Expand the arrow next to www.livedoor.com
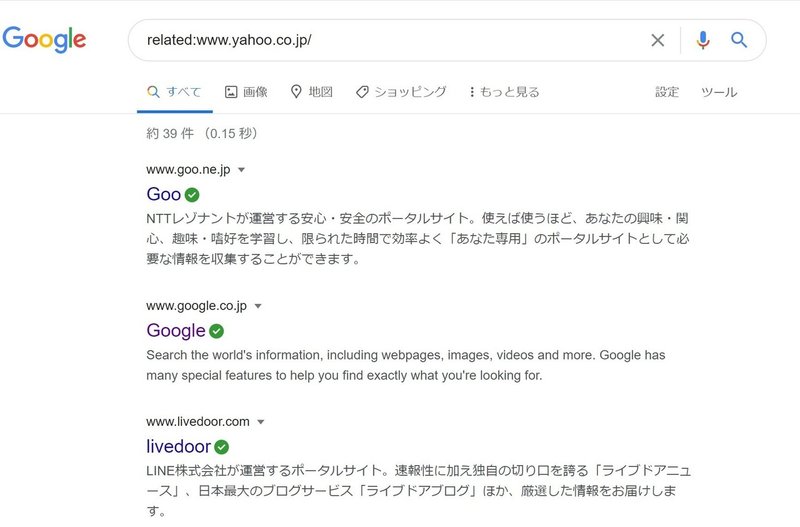The width and height of the screenshot is (800, 527). (261, 422)
